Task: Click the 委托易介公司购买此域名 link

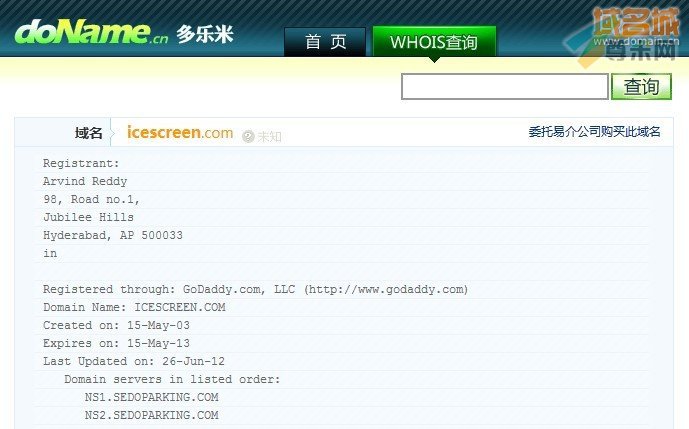Action: pyautogui.click(x=594, y=131)
